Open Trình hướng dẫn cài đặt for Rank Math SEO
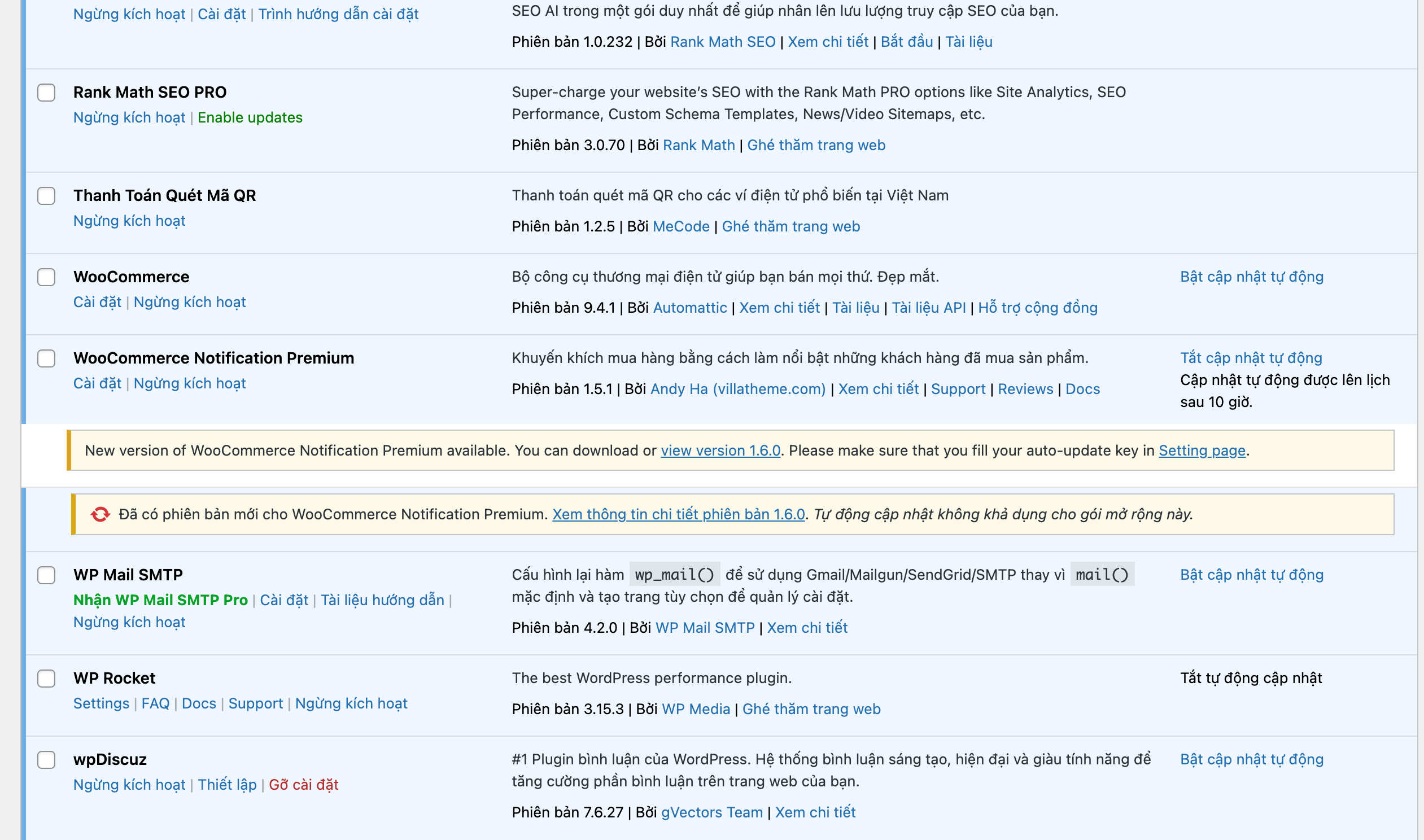 coord(338,14)
